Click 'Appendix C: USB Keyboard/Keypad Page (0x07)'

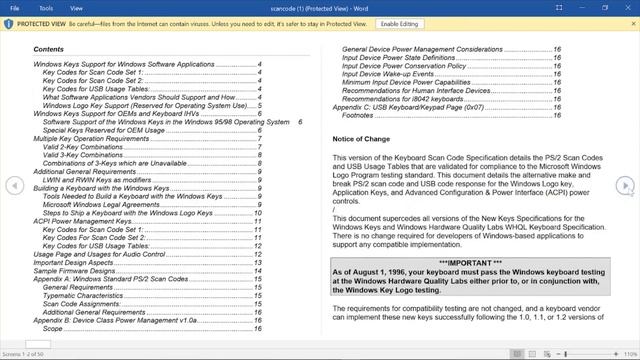[x=447, y=107]
